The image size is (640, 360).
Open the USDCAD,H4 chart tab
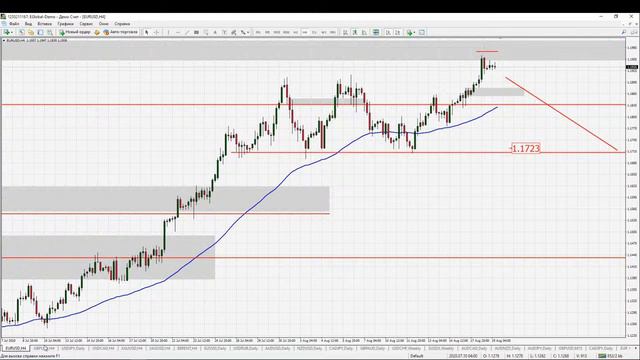(x=103, y=349)
